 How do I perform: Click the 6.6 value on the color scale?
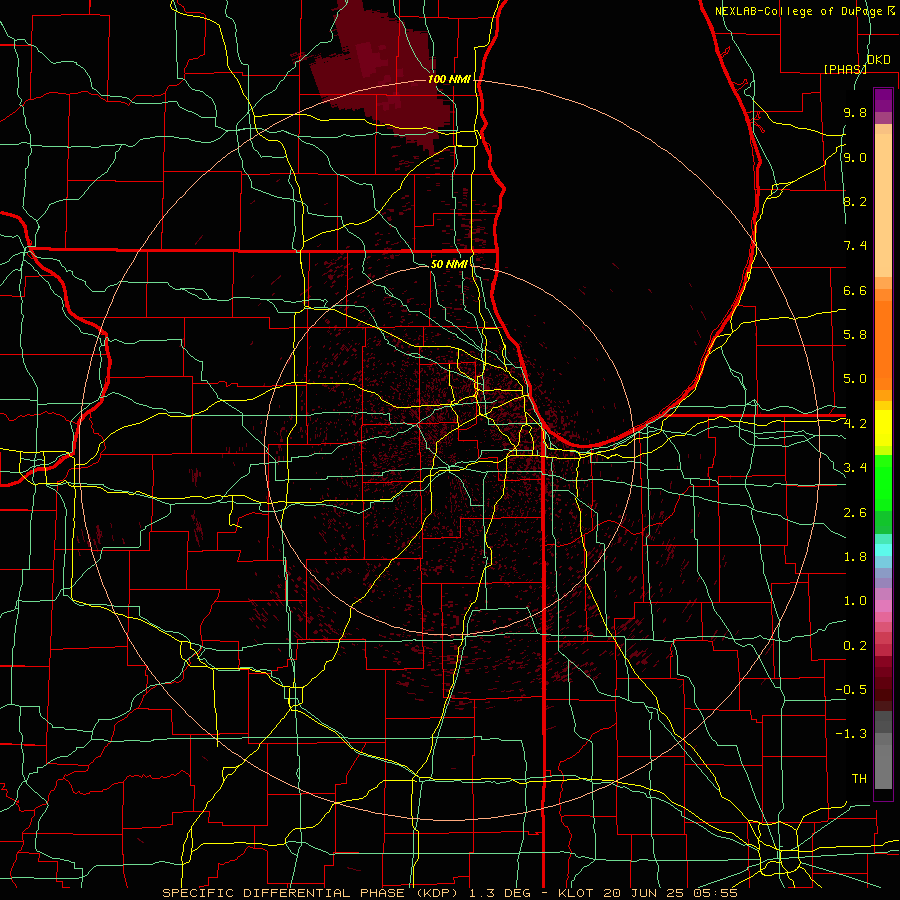click(x=855, y=290)
